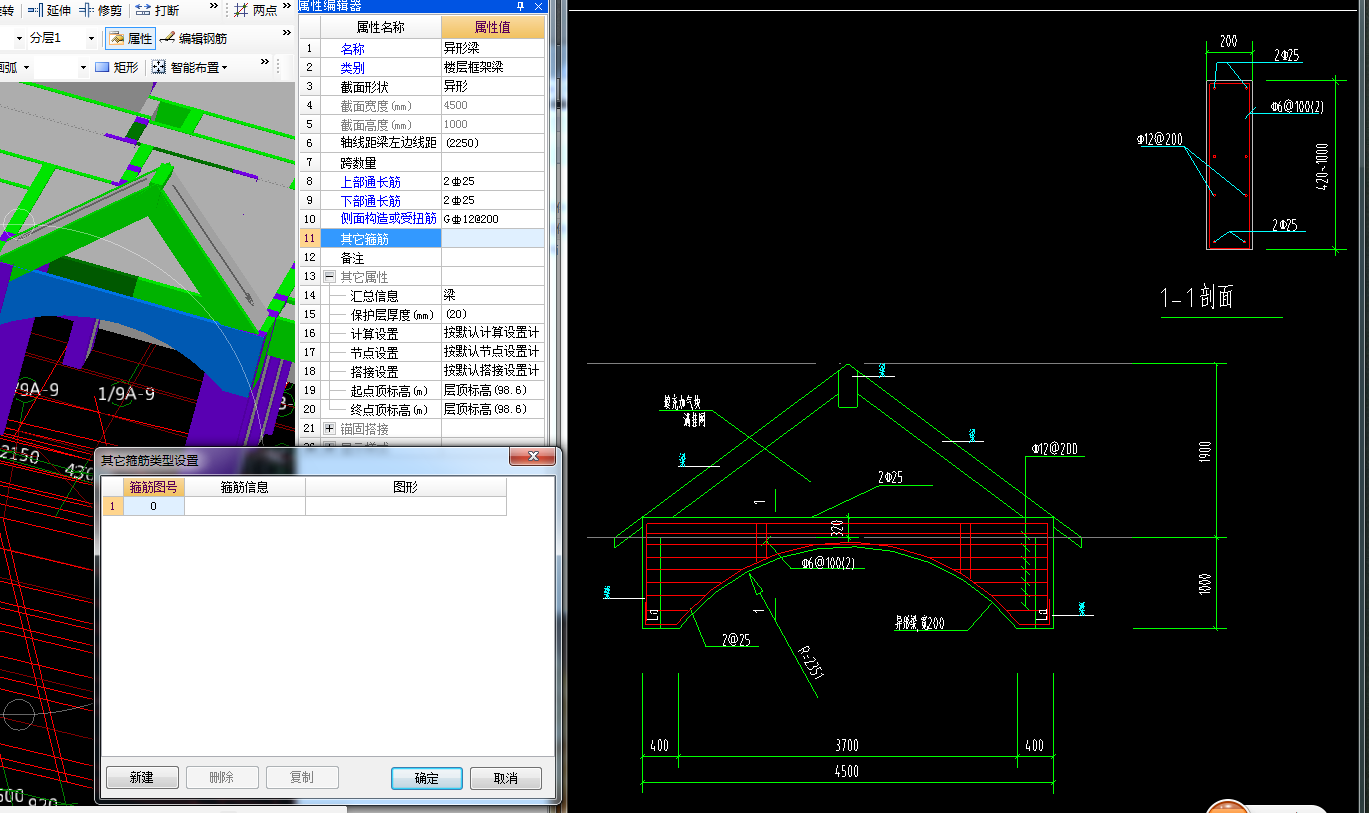
Task: Click row number 11 header cell
Action: pyautogui.click(x=309, y=238)
